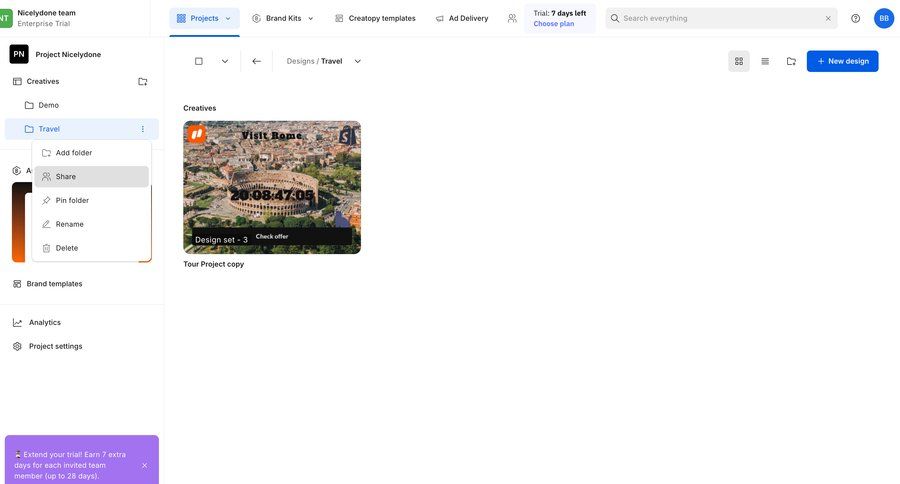Open the Travel folder three-dot menu

(x=143, y=129)
